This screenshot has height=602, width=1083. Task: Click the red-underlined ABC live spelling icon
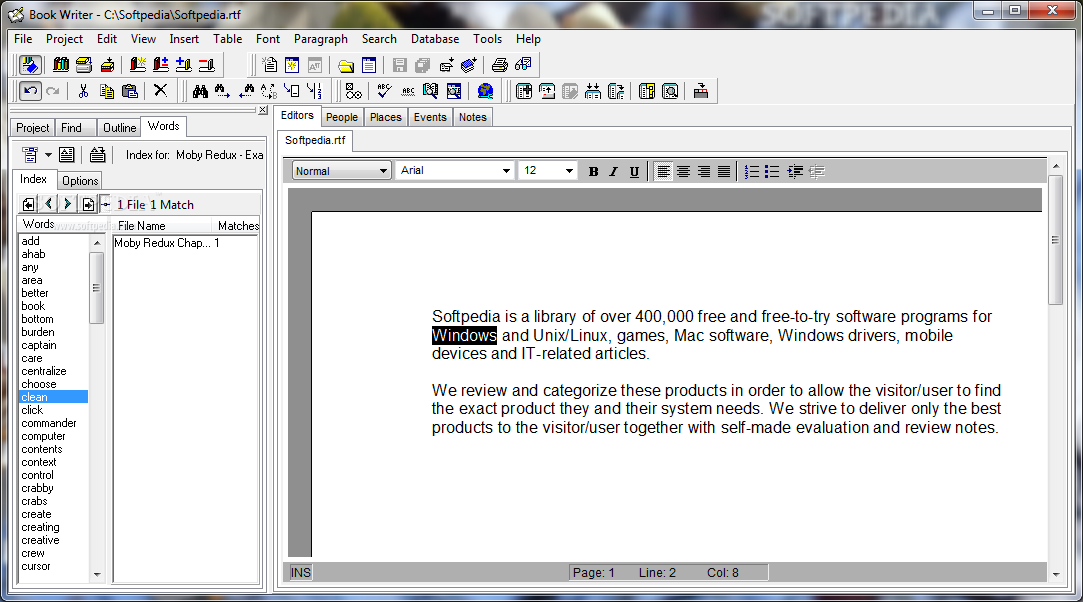(408, 91)
